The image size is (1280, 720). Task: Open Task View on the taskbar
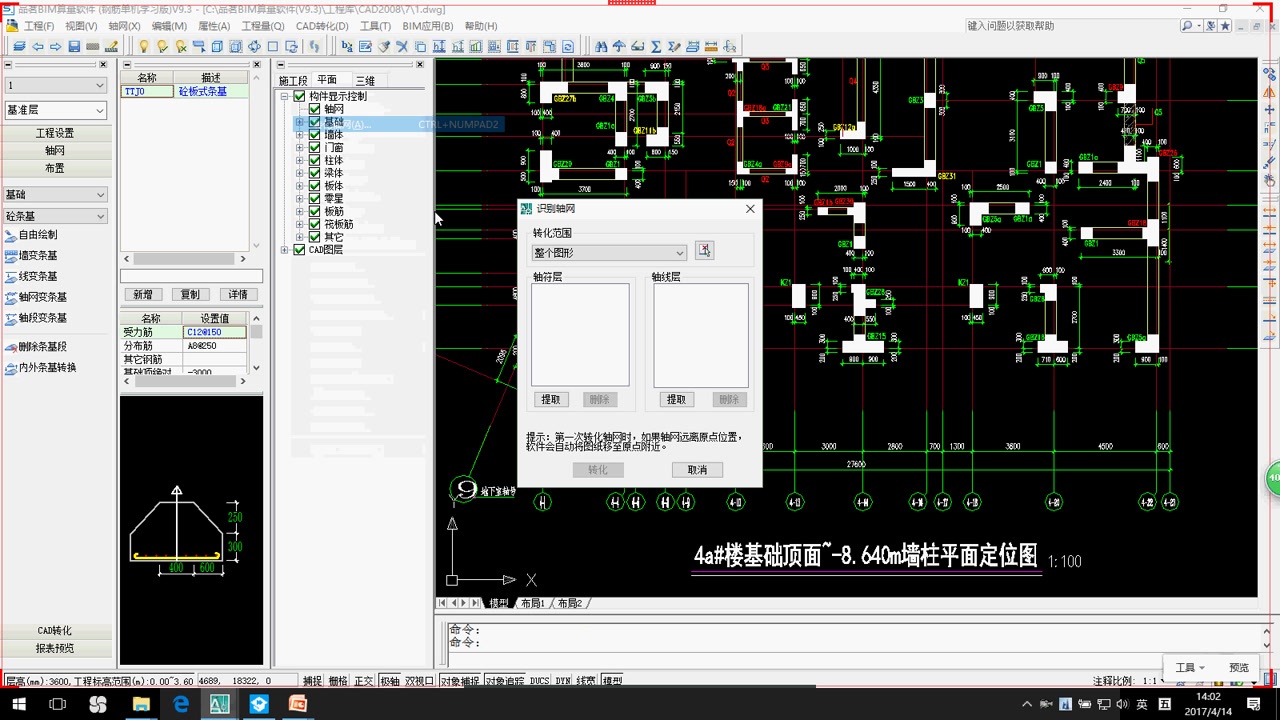click(x=57, y=704)
